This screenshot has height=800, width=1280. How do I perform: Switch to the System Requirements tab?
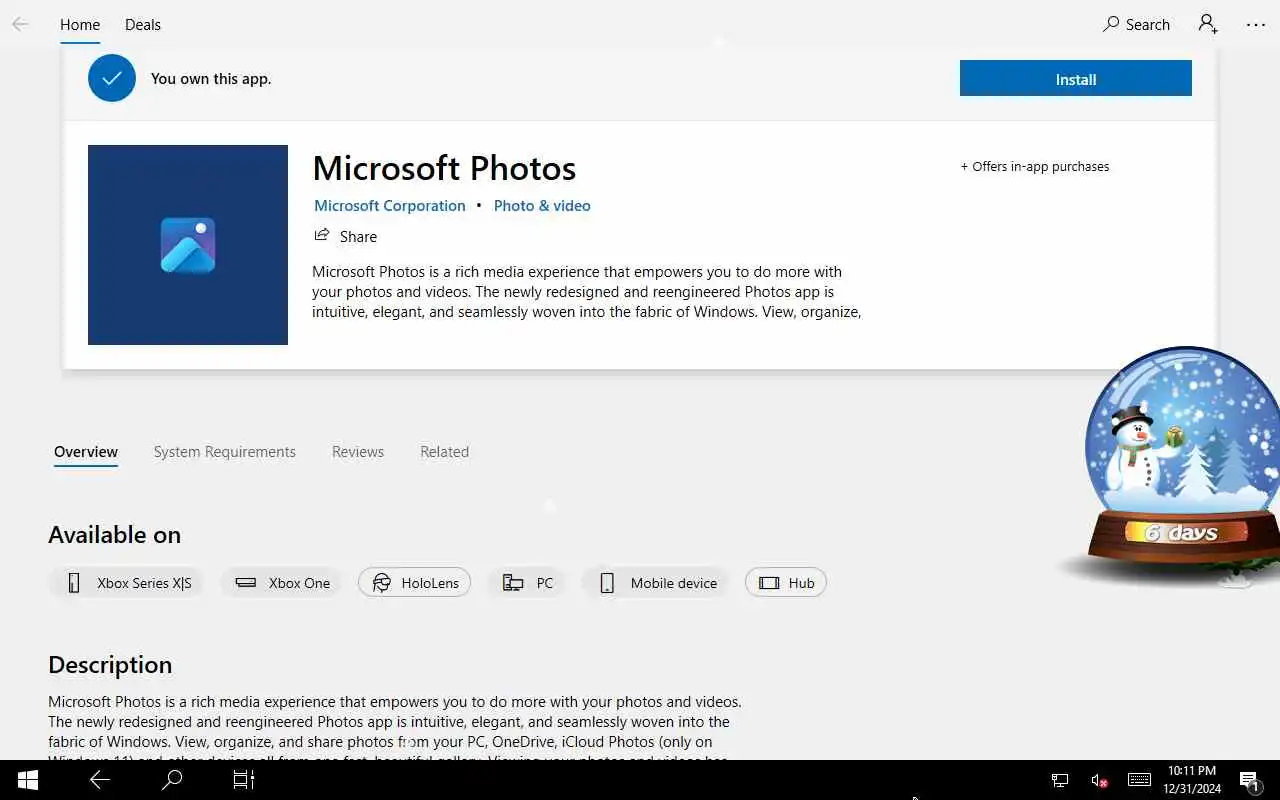(x=225, y=452)
